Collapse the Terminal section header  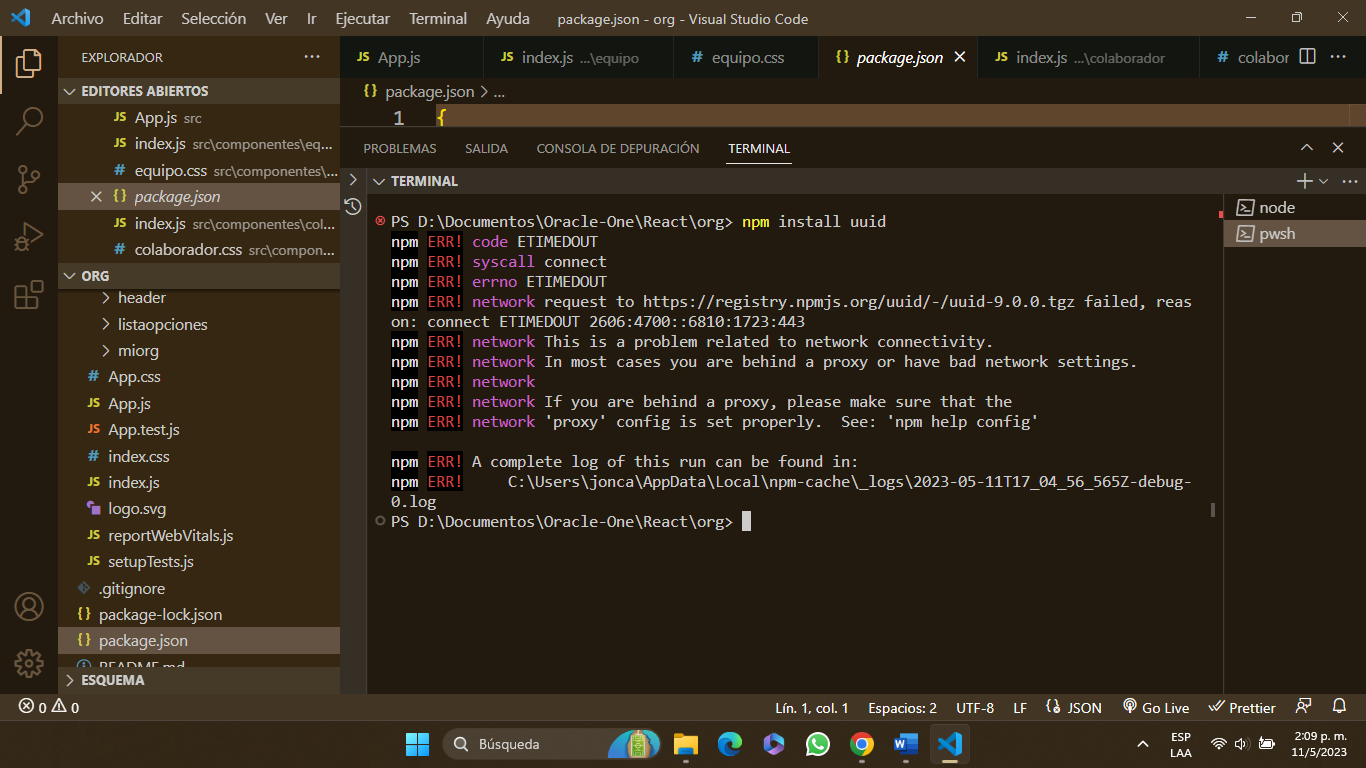[424, 181]
